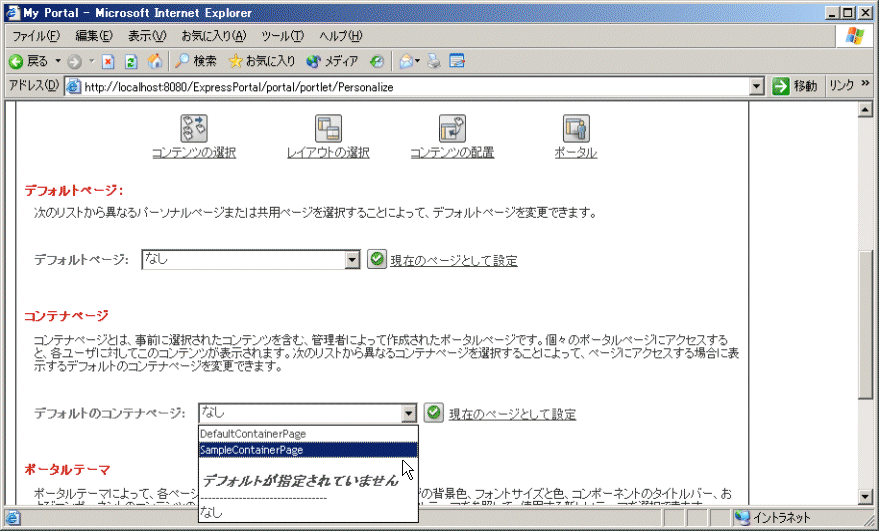
Task: Open the ヘルプ(H) menu
Action: click(x=340, y=36)
